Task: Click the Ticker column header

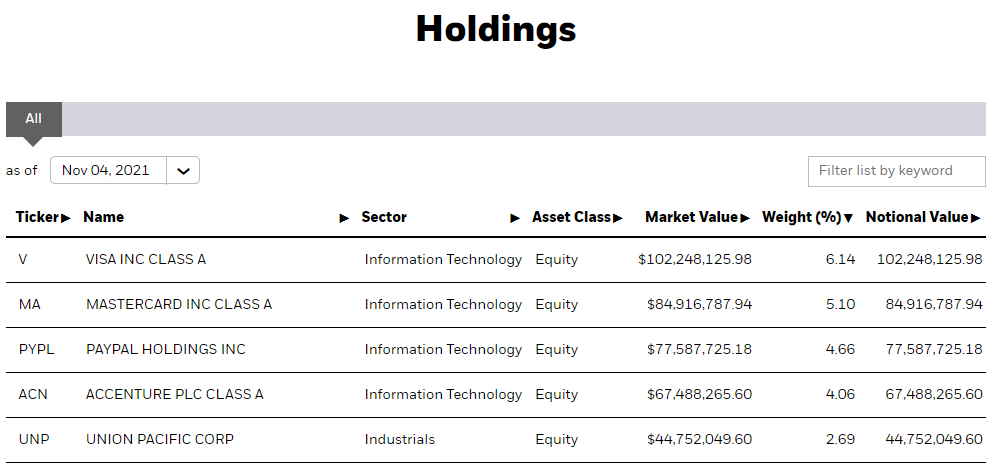Action: 37,217
